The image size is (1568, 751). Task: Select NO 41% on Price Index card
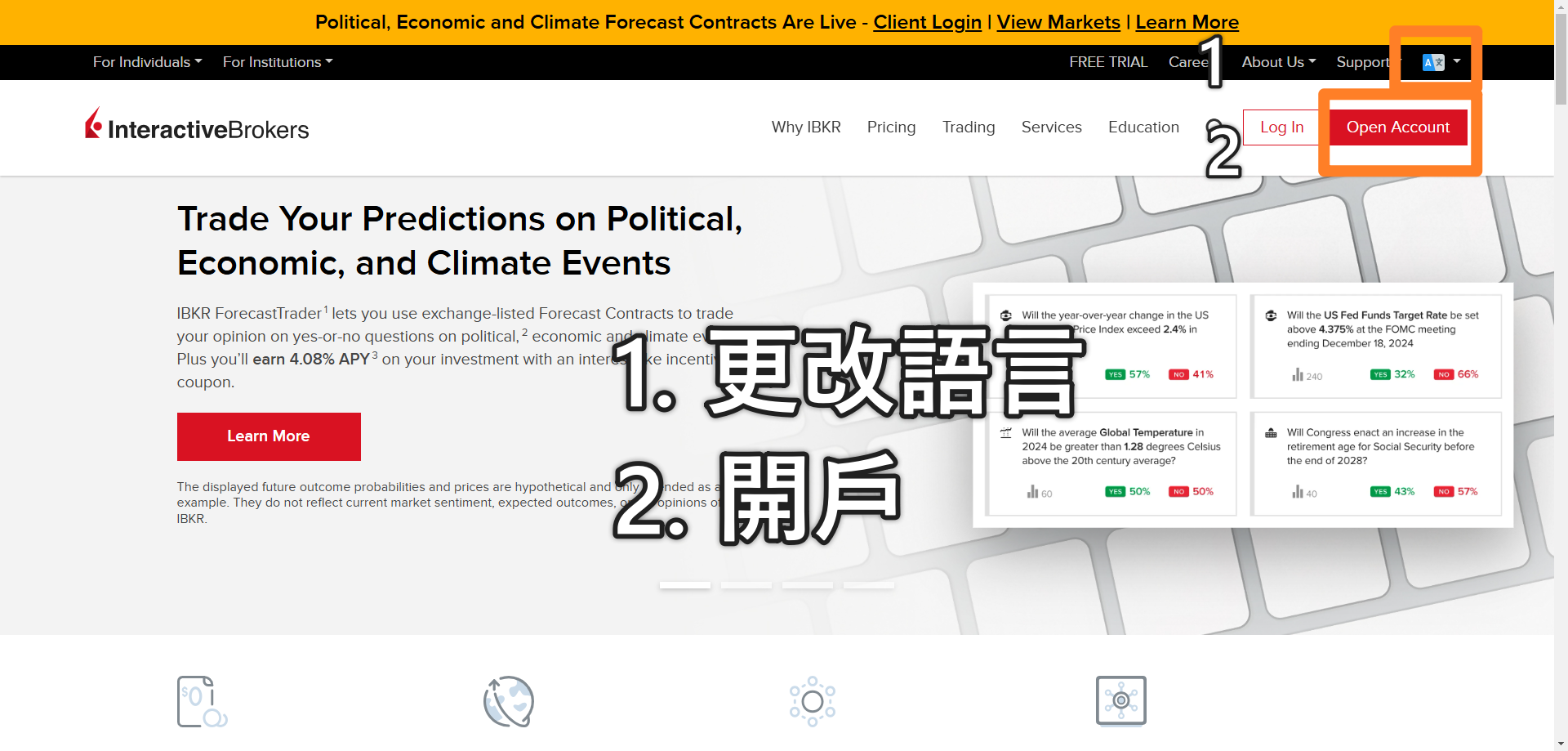click(x=1191, y=374)
